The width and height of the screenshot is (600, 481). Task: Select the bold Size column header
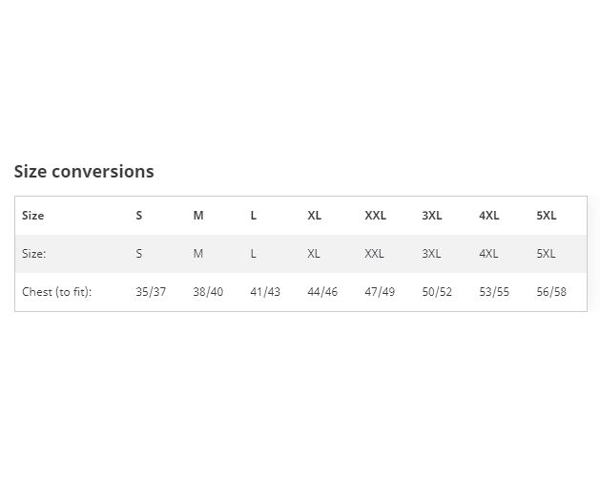click(33, 215)
